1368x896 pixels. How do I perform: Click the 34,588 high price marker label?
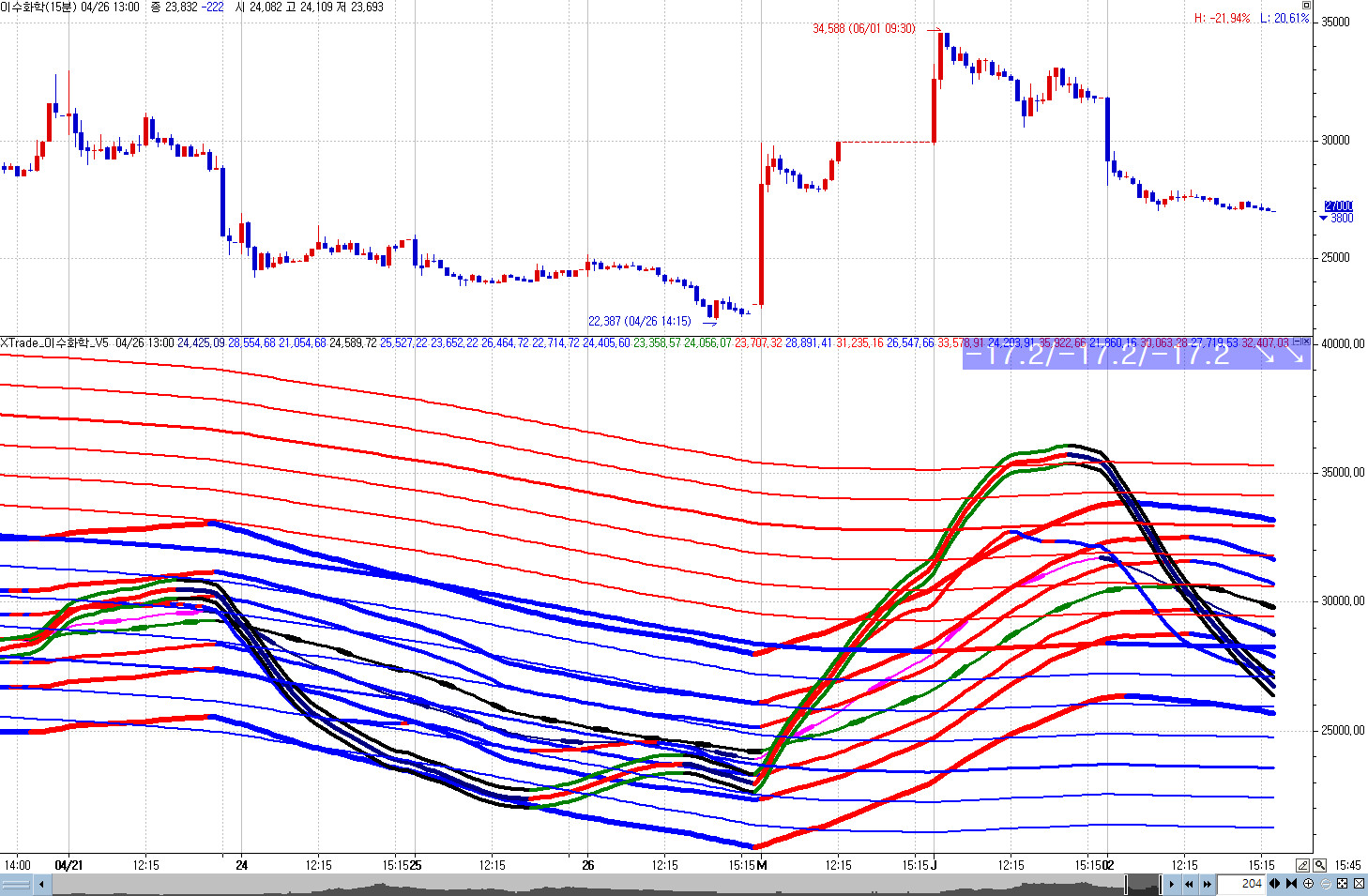point(863,29)
